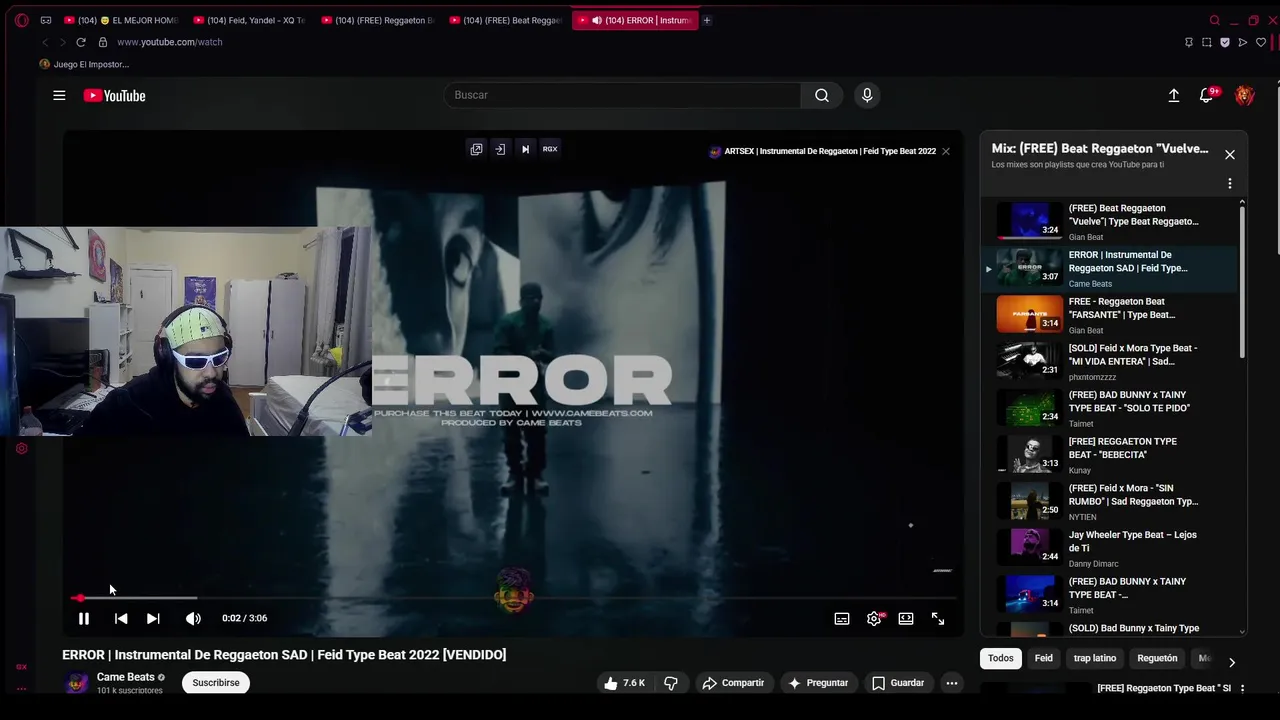
Task: Search tabs with the titlebar magnifier icon
Action: [1214, 20]
